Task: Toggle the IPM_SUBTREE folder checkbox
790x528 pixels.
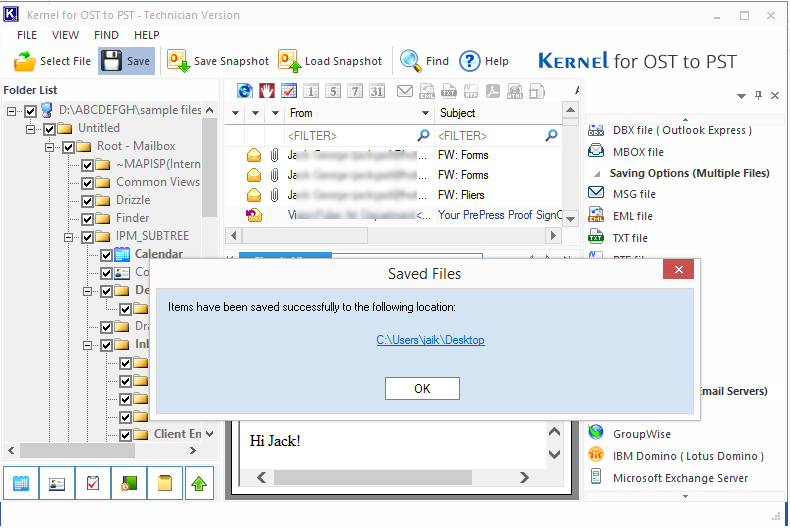Action: 87,237
